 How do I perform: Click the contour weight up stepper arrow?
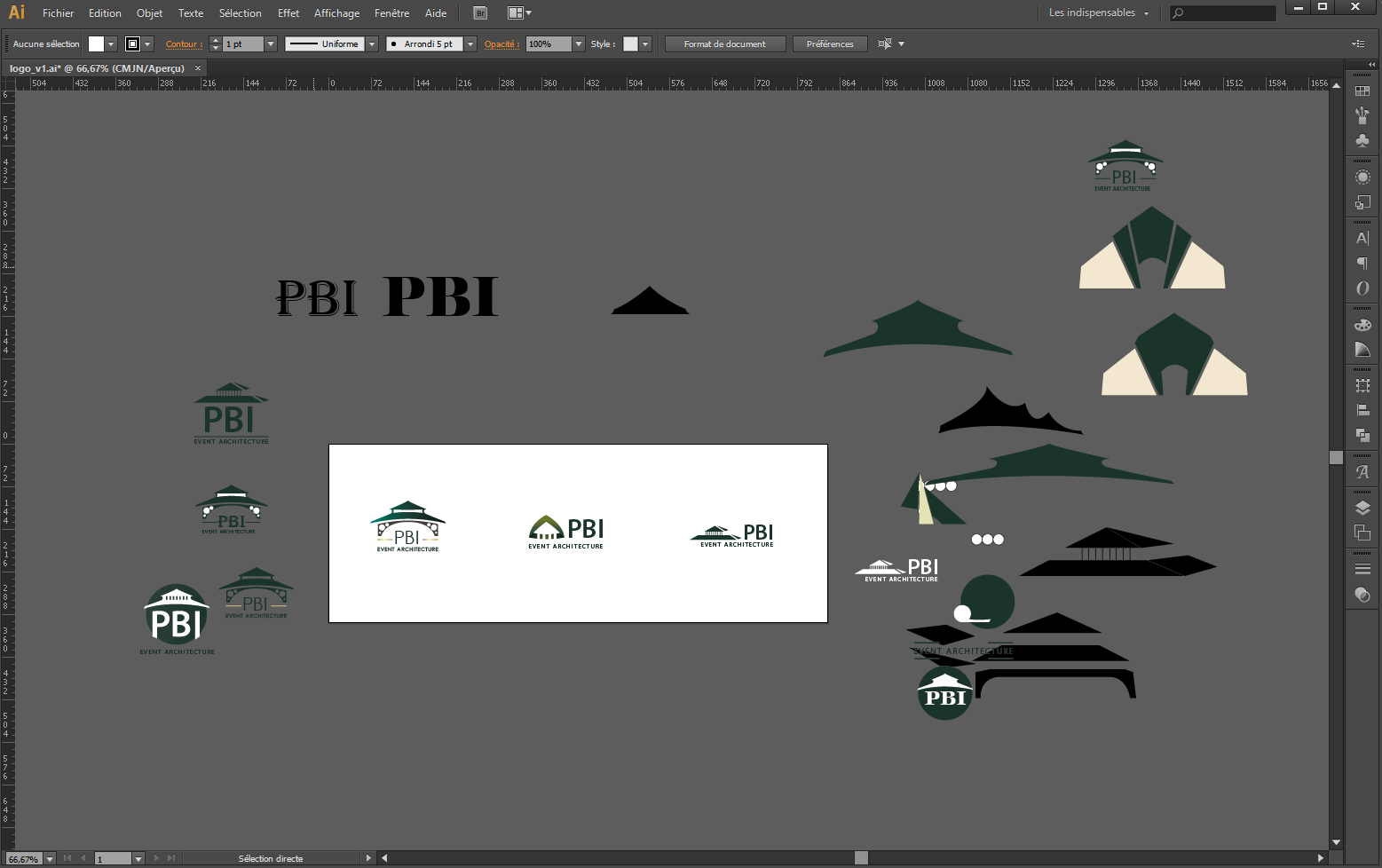point(215,40)
